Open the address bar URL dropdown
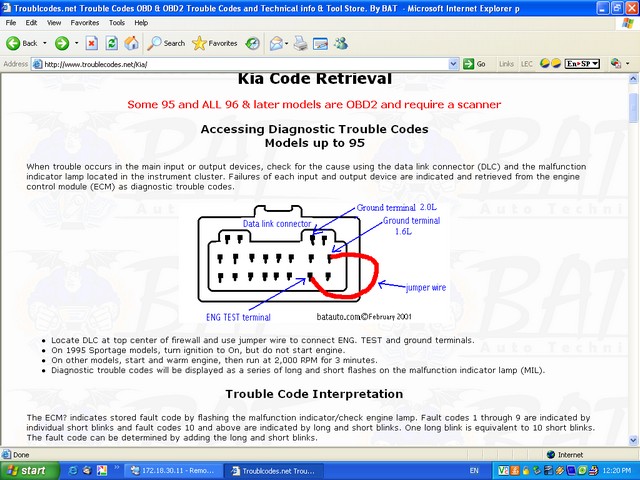640x480 pixels. [453, 64]
